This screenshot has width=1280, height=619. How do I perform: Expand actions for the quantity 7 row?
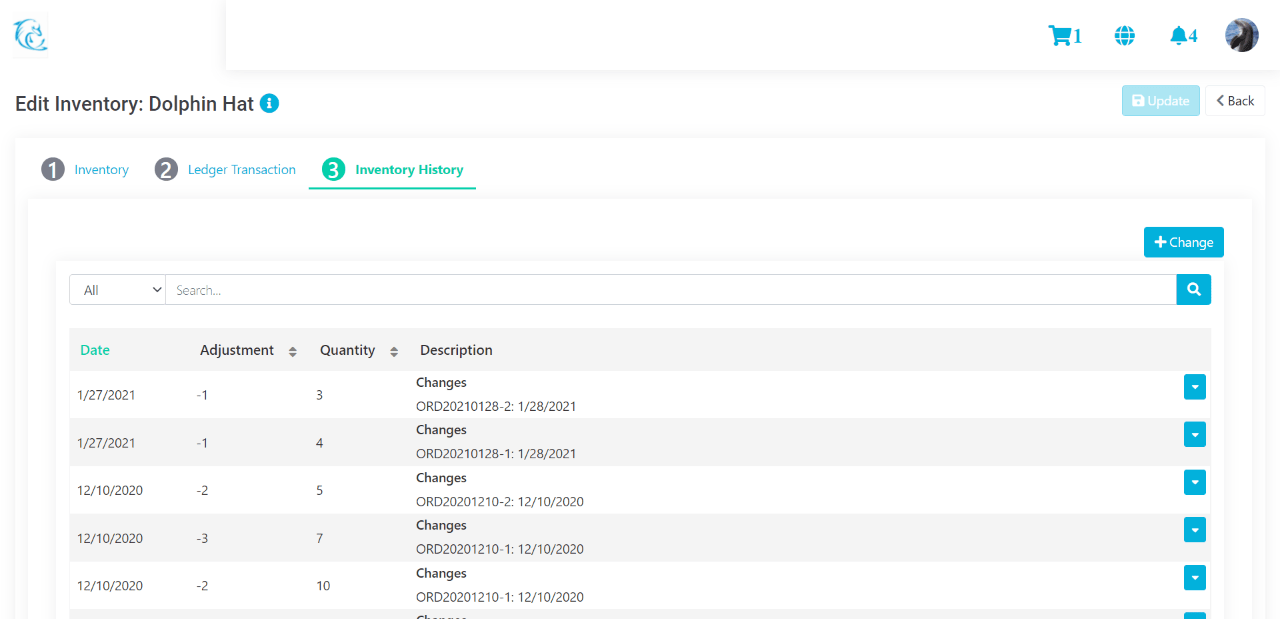[x=1195, y=530]
